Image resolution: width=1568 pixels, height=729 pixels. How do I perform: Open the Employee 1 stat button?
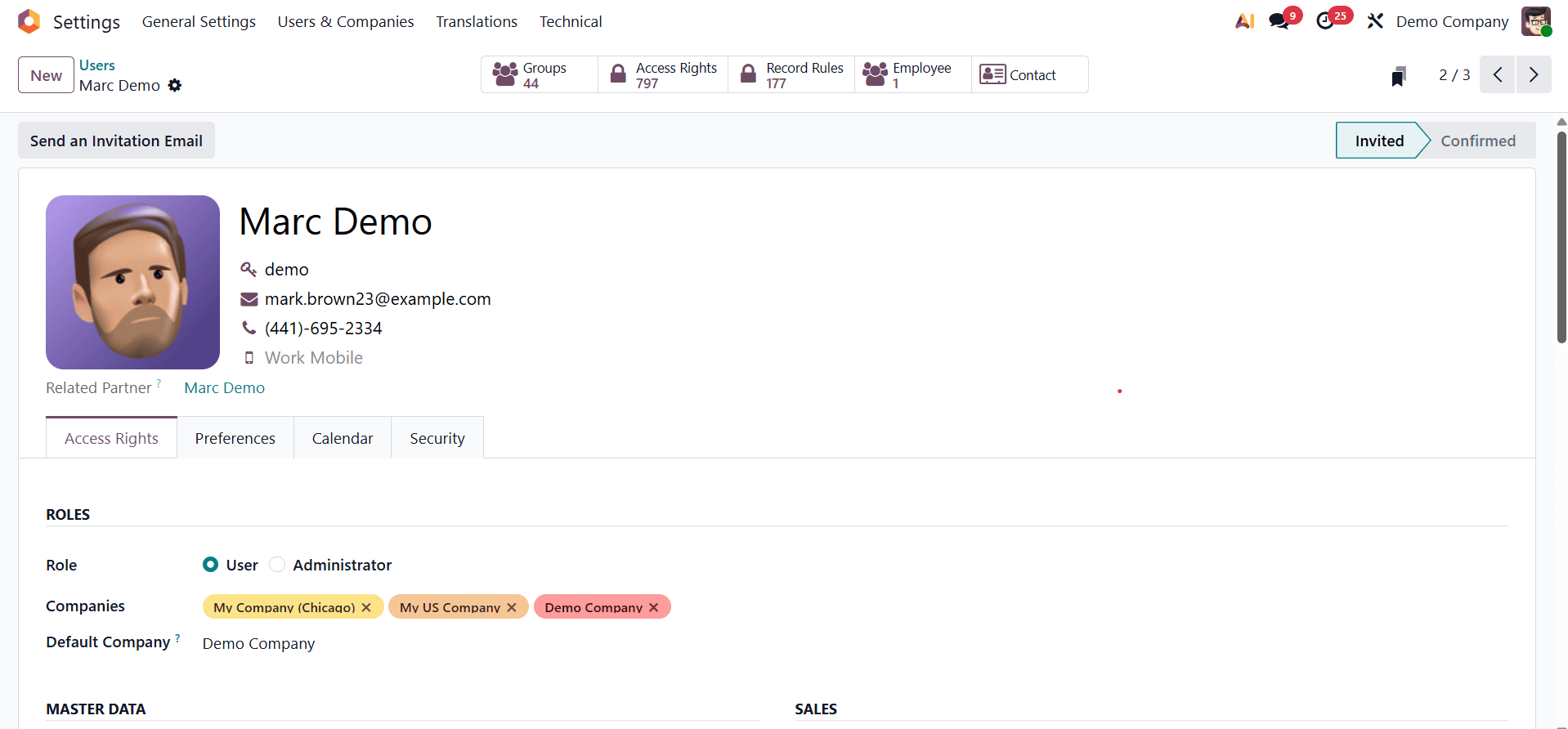click(913, 74)
